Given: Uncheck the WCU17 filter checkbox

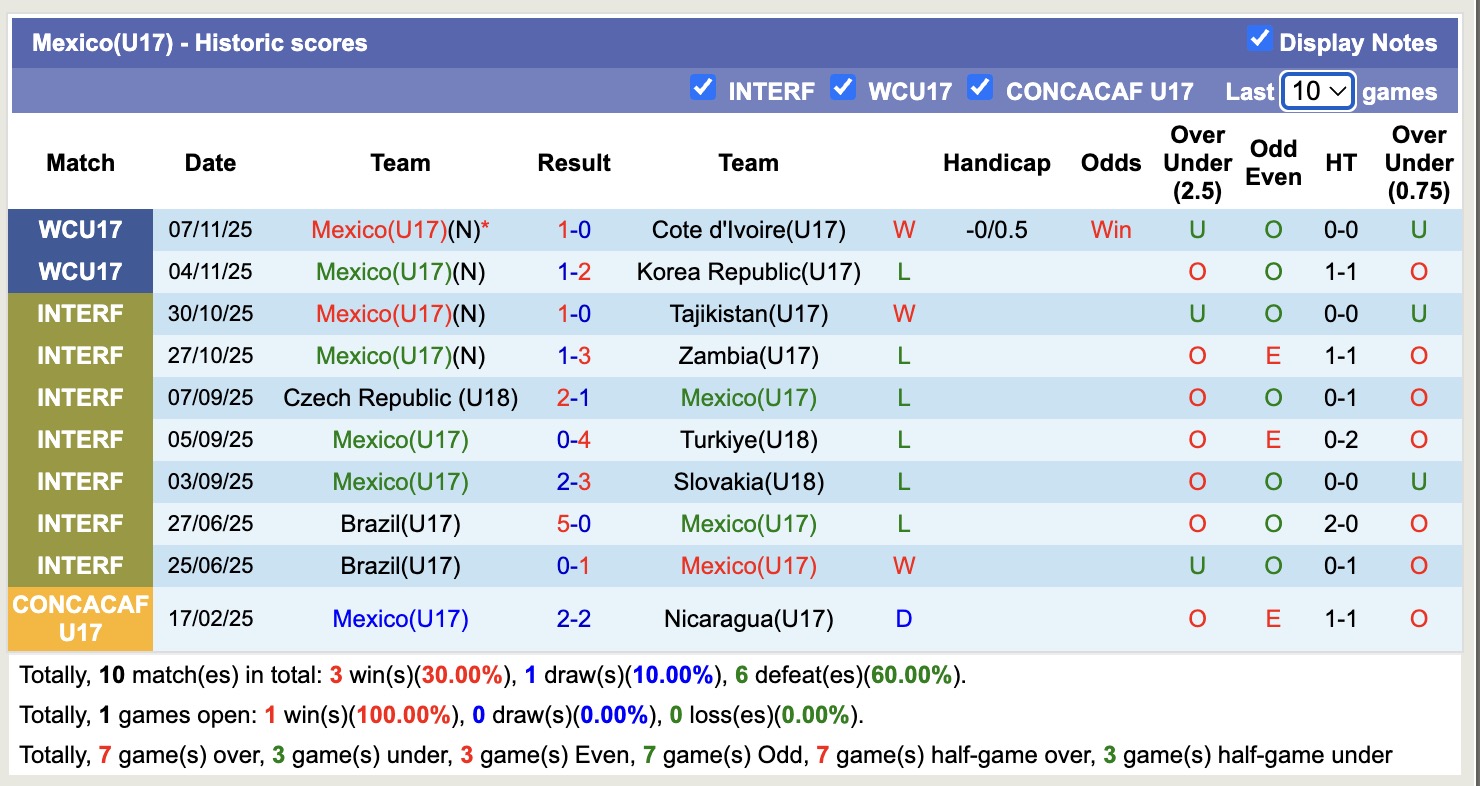Looking at the screenshot, I should (x=843, y=88).
